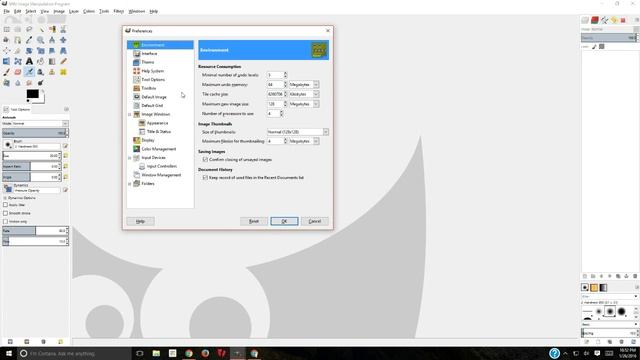Open Tile cache size unit dropdown

pos(304,94)
